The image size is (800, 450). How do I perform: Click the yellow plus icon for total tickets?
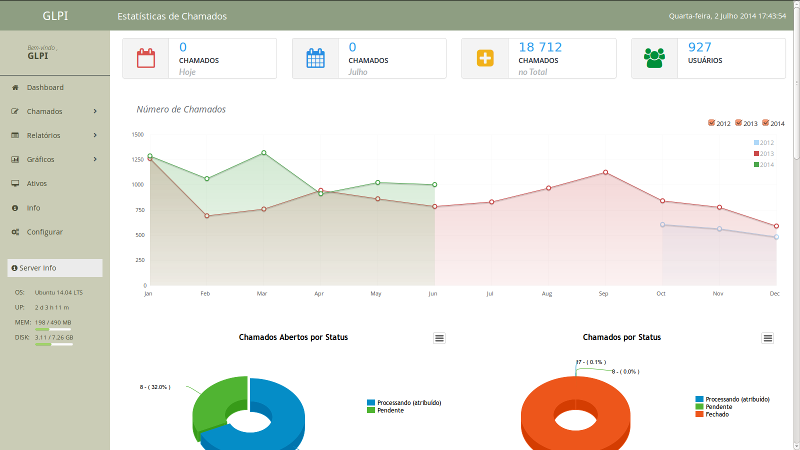(x=485, y=58)
